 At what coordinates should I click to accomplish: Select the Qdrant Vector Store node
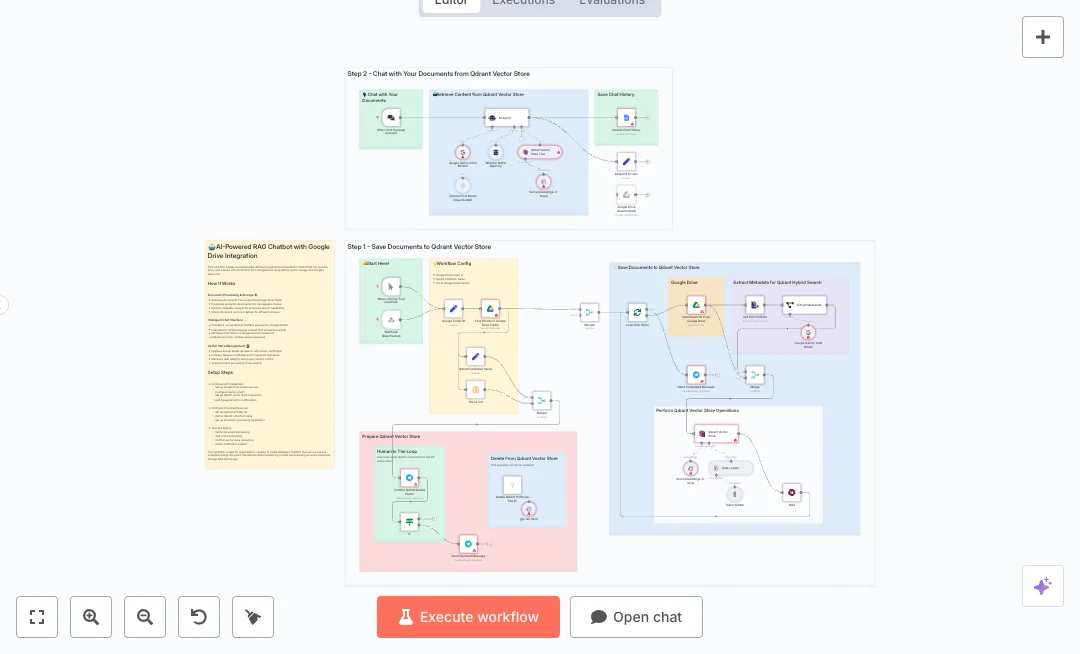point(716,433)
